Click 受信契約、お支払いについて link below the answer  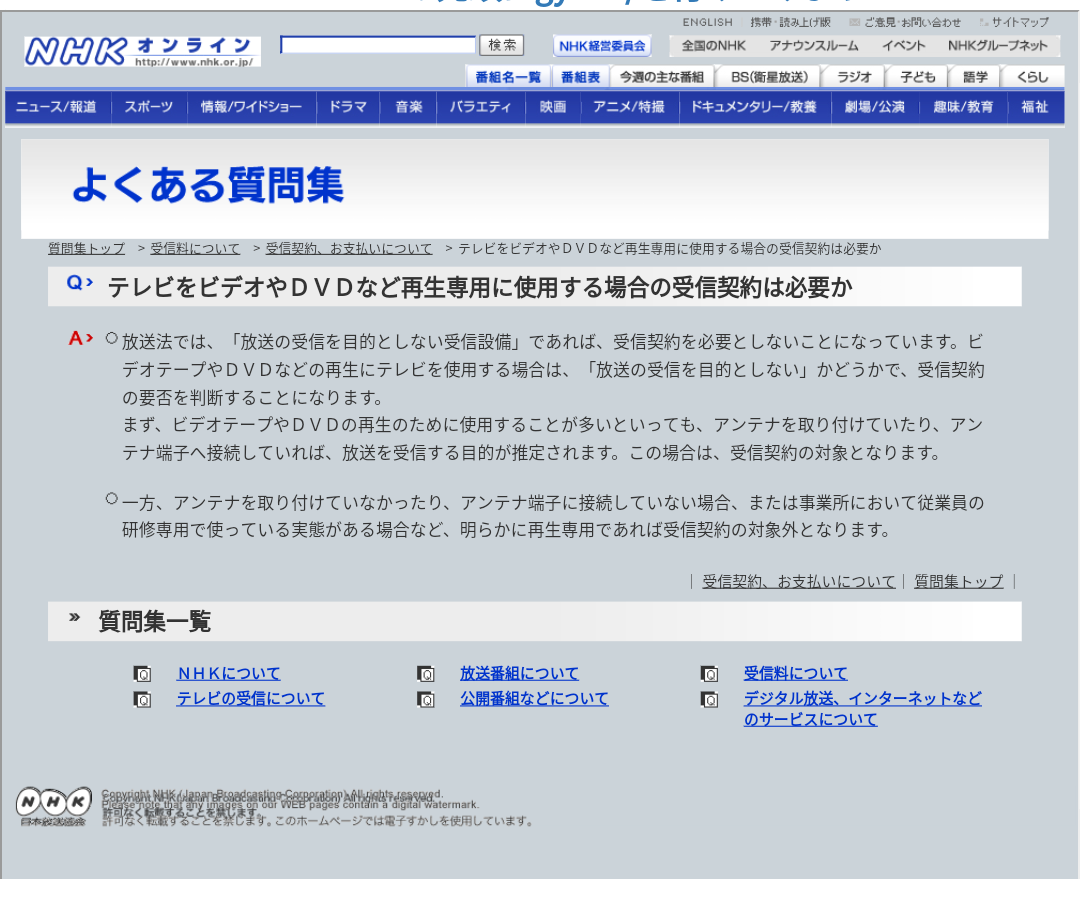click(x=798, y=582)
